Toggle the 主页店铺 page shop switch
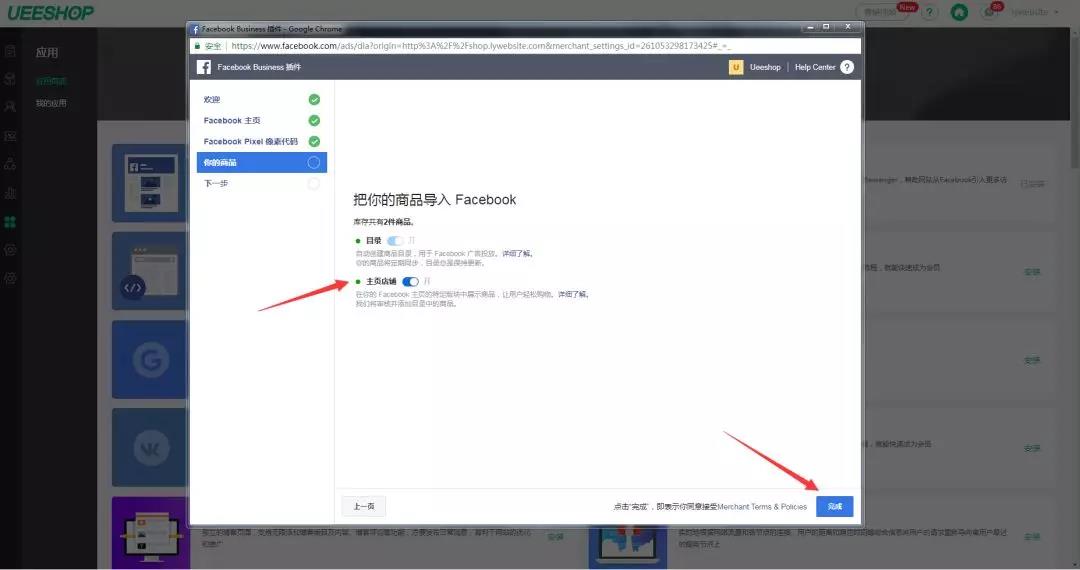Image resolution: width=1080 pixels, height=570 pixels. click(411, 282)
